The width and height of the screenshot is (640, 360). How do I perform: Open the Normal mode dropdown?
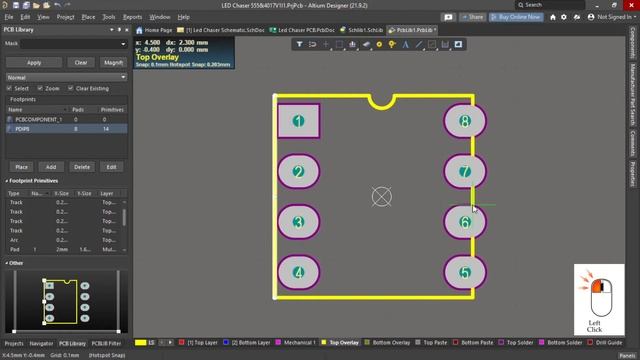(x=66, y=77)
